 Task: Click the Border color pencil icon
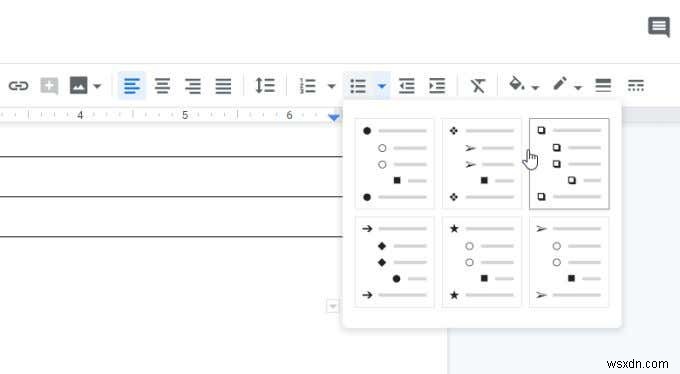tap(560, 83)
